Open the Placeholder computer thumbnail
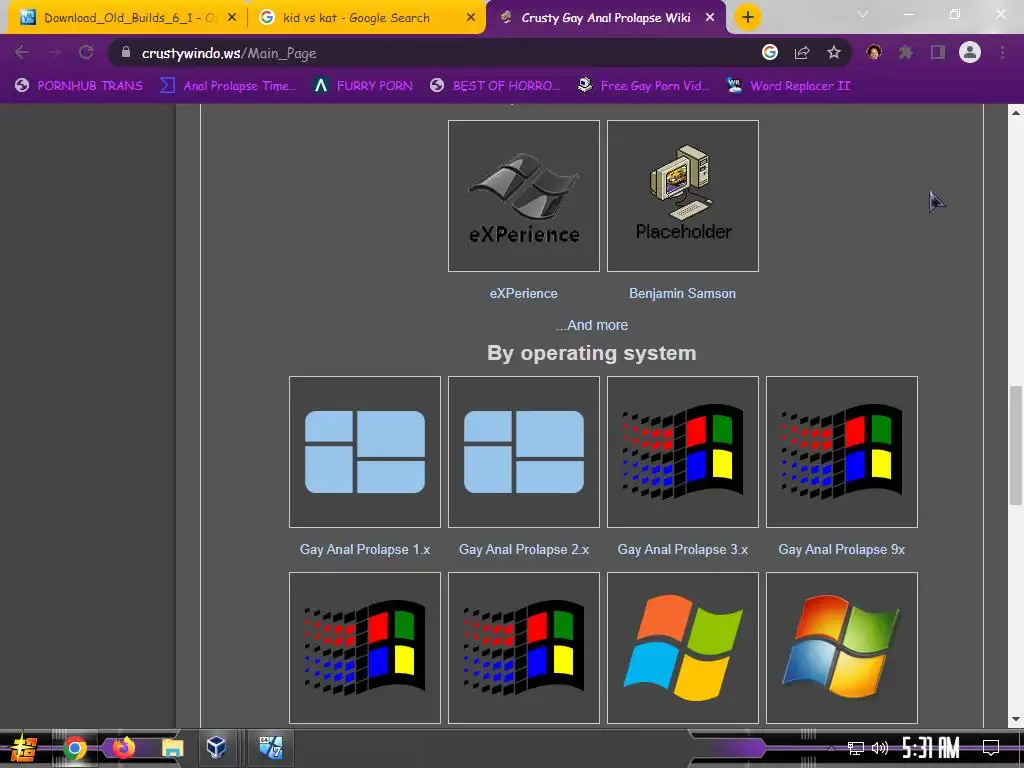The image size is (1024, 768). tap(682, 196)
